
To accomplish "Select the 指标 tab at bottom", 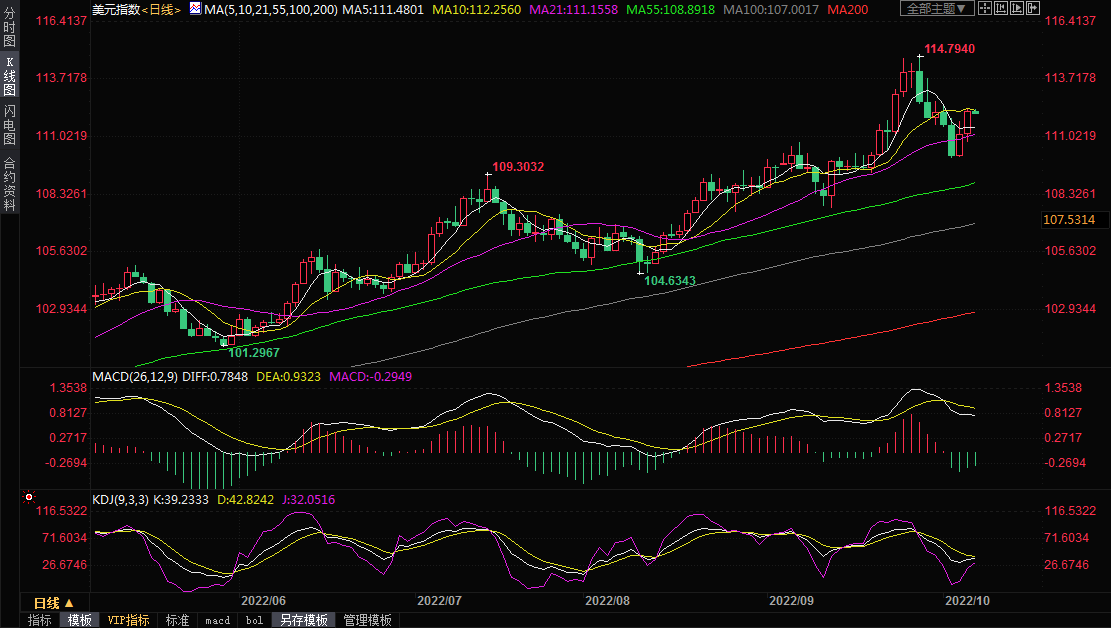I will pyautogui.click(x=40, y=620).
